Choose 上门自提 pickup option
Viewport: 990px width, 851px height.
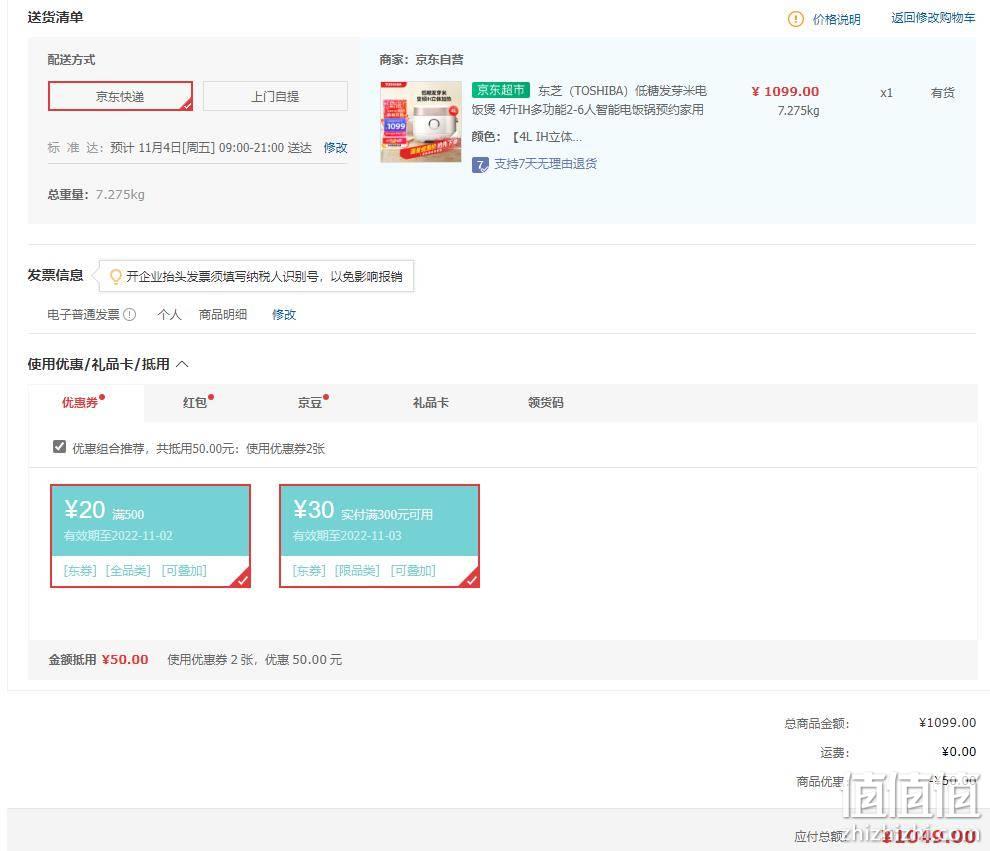click(x=275, y=96)
